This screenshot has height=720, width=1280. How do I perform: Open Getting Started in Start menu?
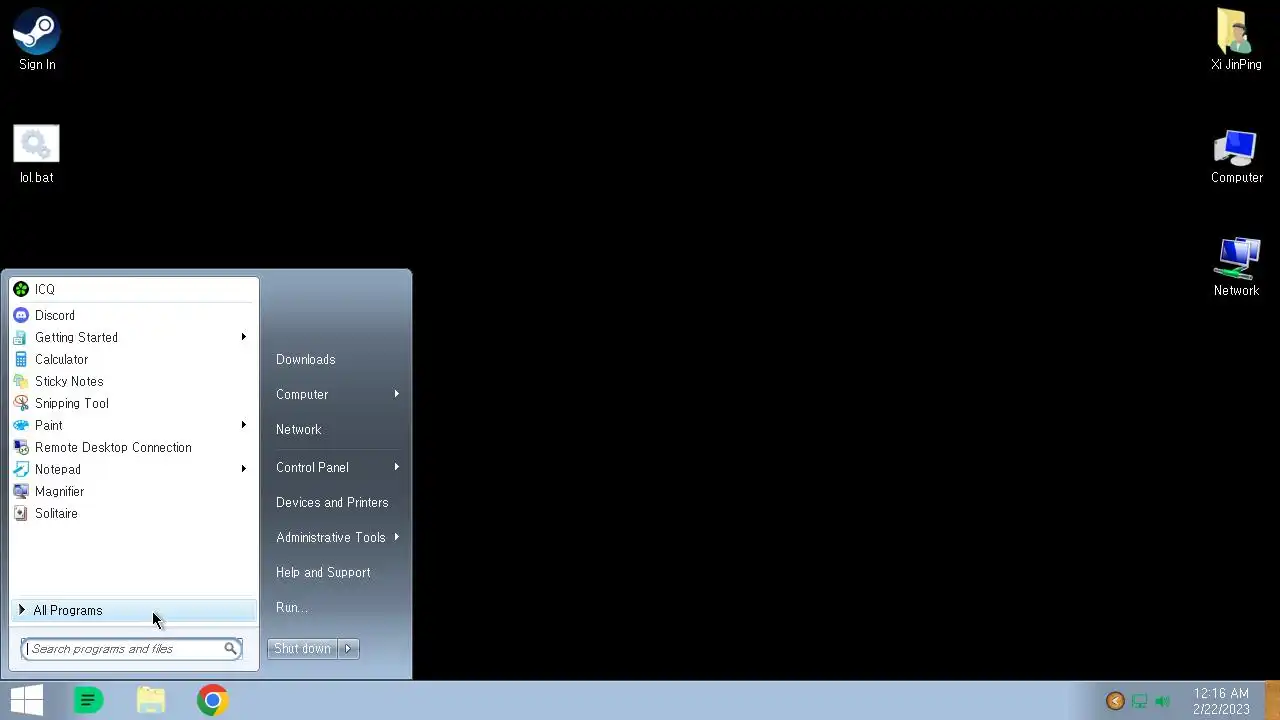click(134, 337)
